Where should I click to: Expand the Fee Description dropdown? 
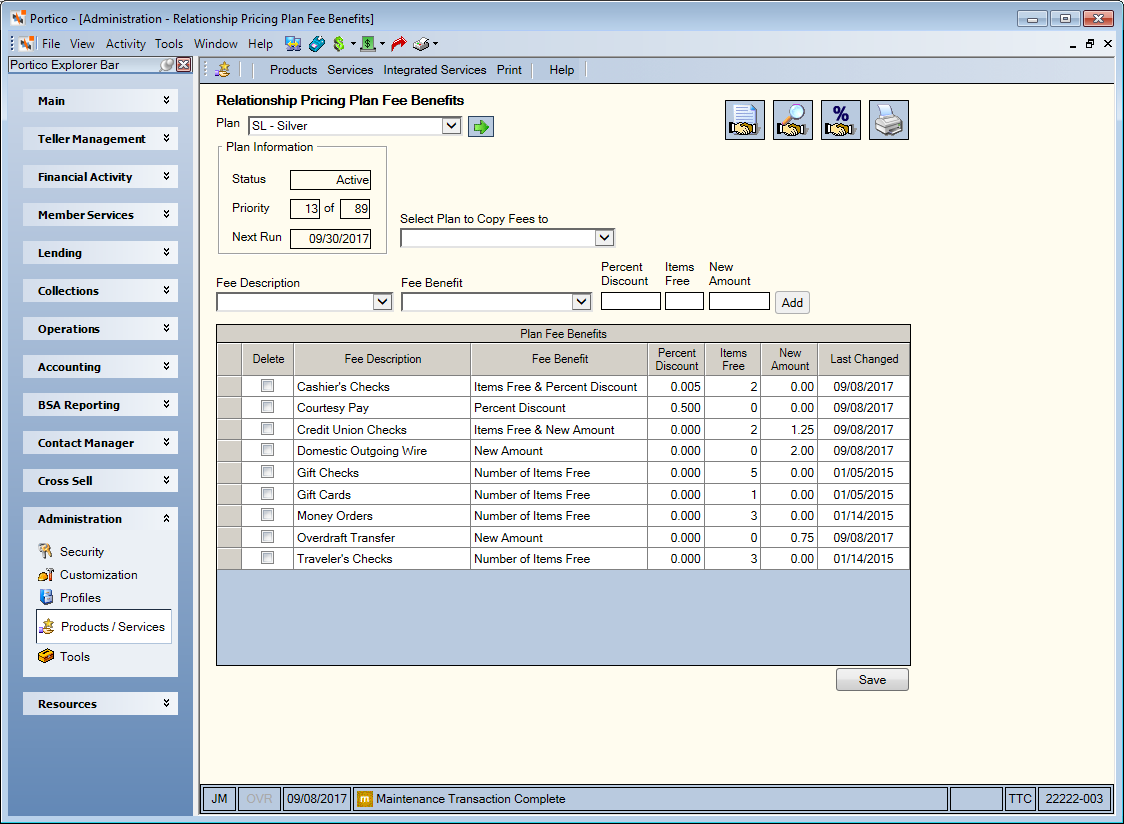304,302
